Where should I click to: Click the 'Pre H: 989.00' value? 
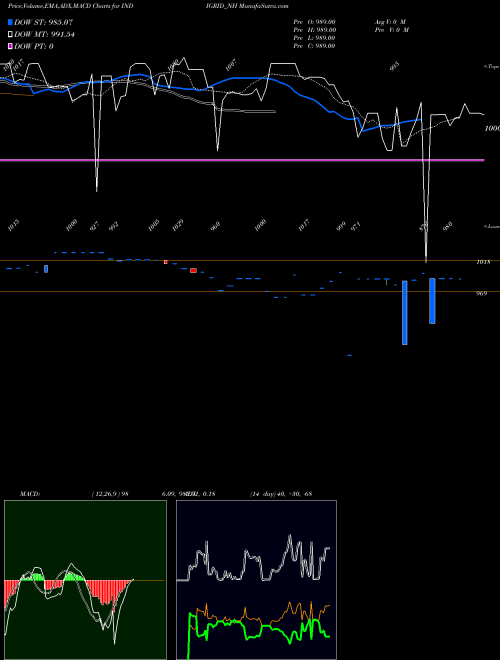coord(314,30)
